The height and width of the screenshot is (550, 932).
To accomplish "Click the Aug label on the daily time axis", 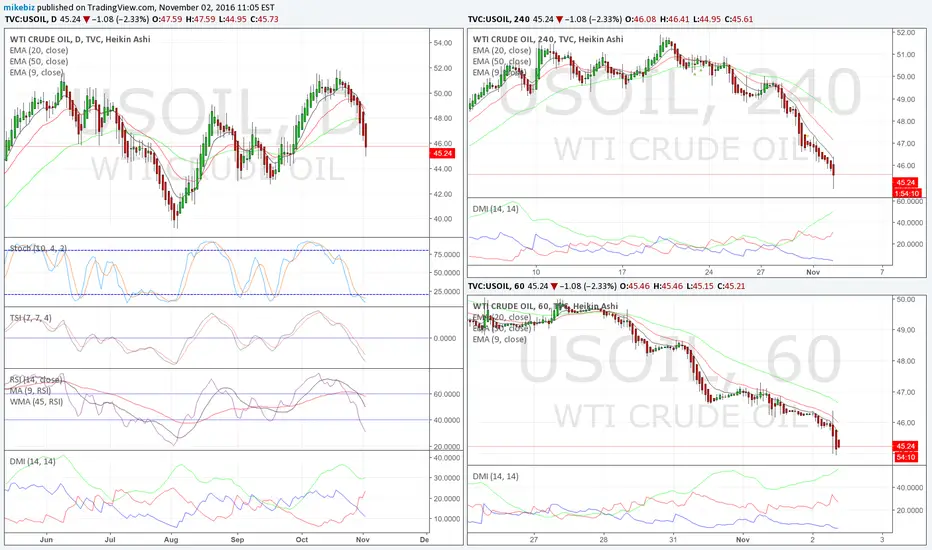I will point(171,540).
